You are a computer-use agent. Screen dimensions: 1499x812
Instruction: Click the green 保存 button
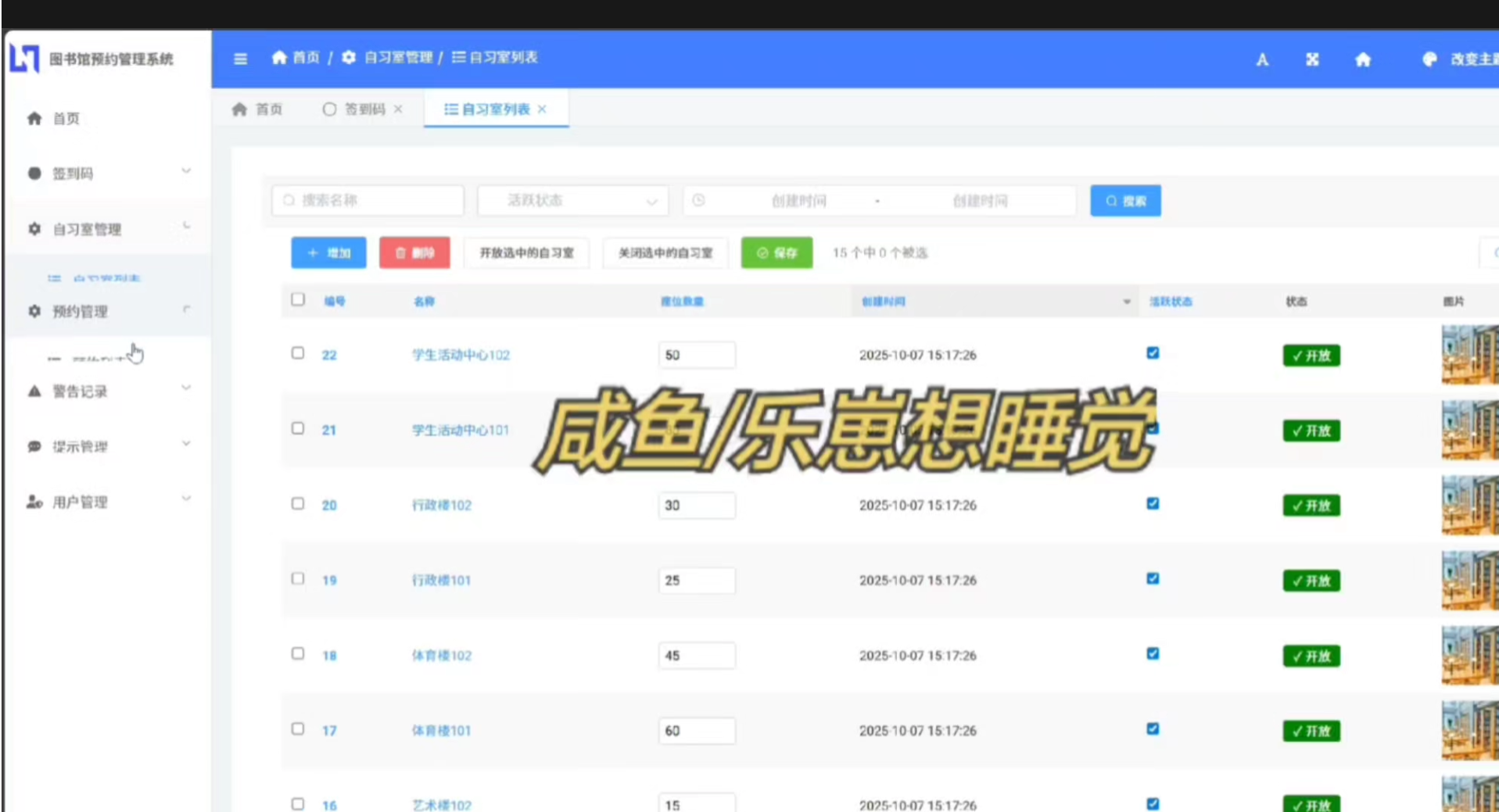click(x=776, y=253)
